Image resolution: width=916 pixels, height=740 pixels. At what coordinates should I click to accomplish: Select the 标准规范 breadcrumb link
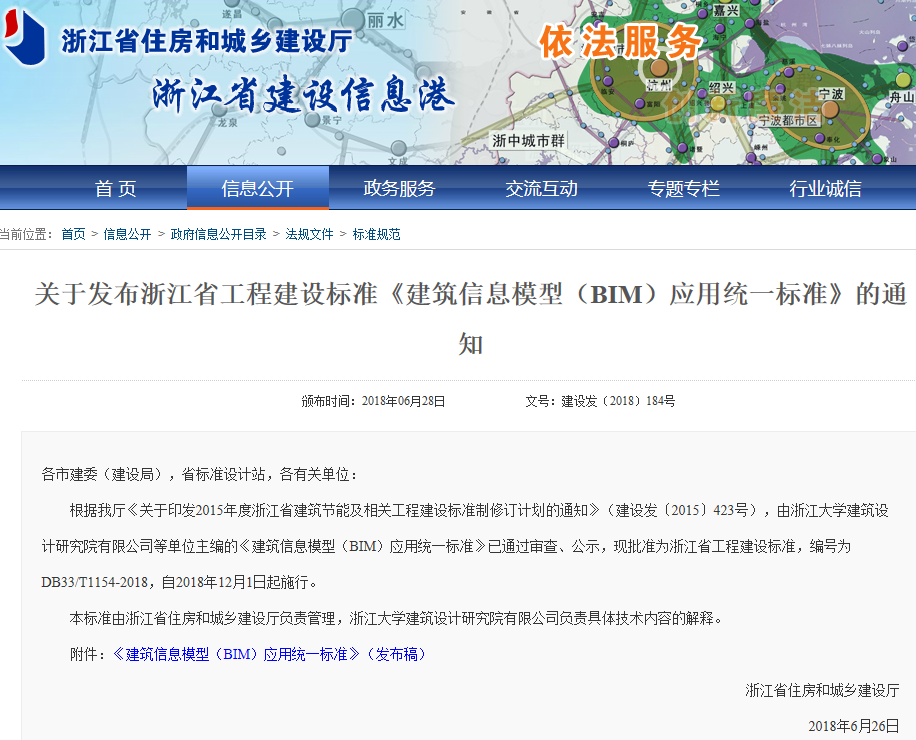point(376,234)
